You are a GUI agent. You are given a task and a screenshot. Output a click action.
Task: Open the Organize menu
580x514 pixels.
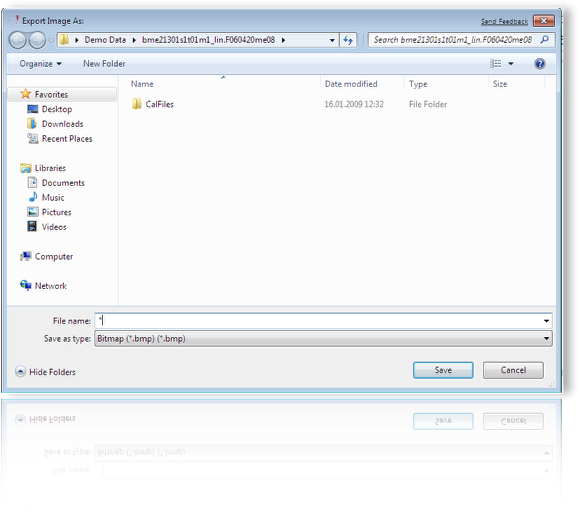click(40, 64)
